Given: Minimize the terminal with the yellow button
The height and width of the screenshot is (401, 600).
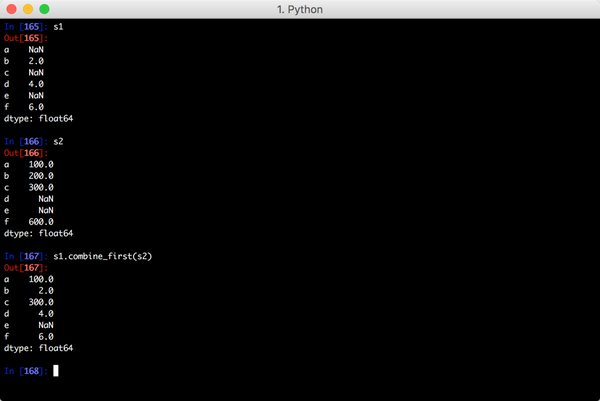Looking at the screenshot, I should (x=28, y=9).
